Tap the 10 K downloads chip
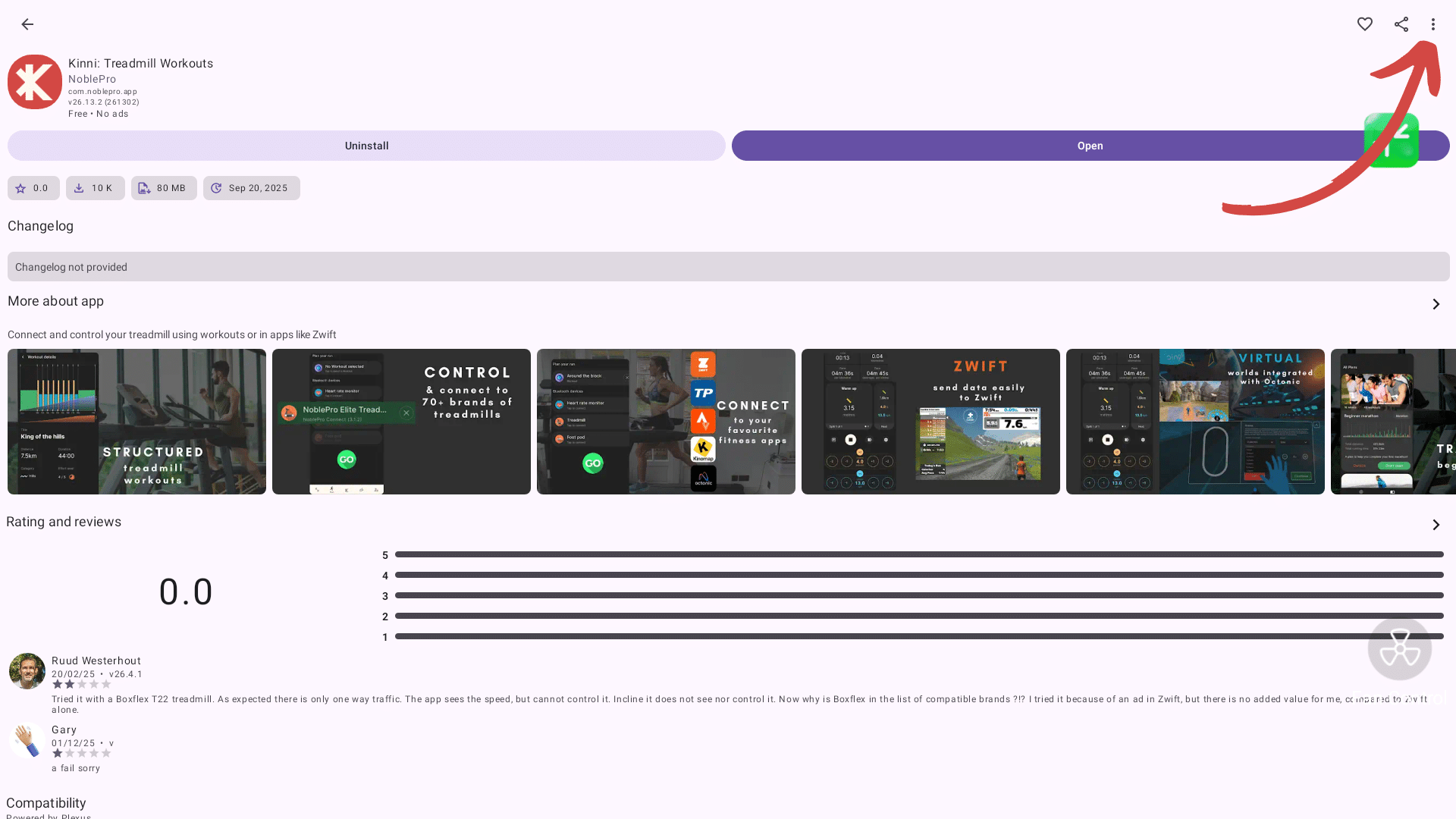This screenshot has width=1456, height=819. click(x=95, y=188)
